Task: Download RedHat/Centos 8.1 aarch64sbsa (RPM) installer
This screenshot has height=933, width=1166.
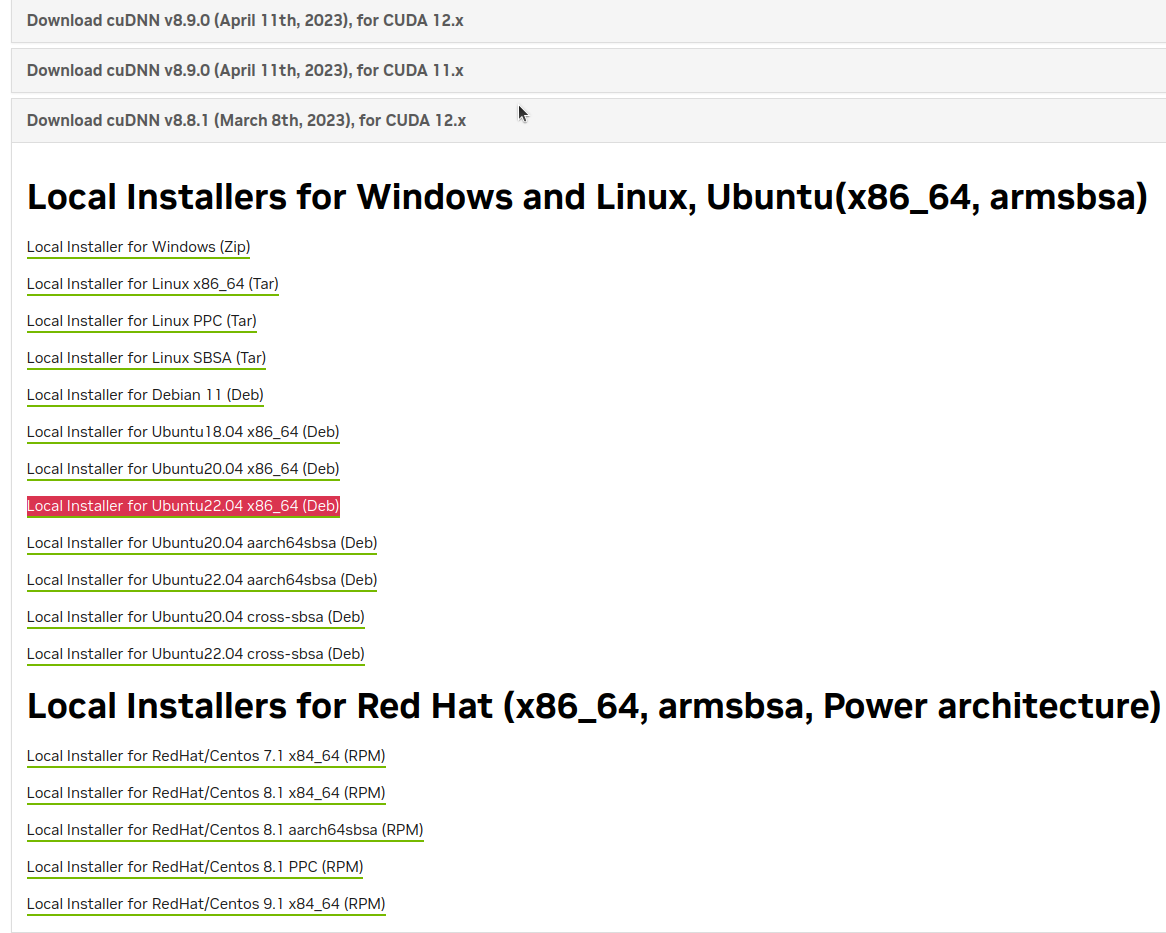Action: click(x=225, y=830)
